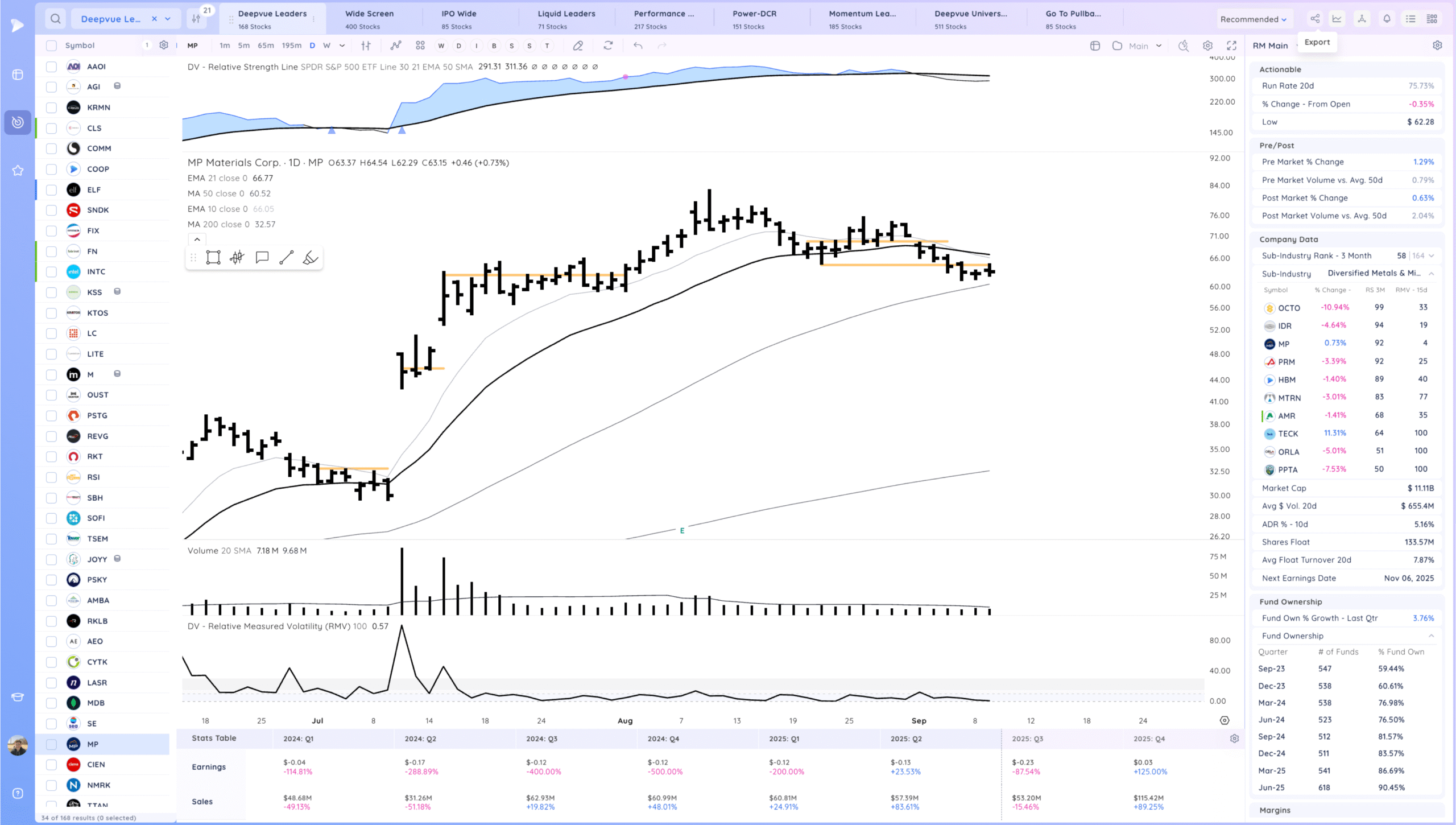Check the SNDK row checkbox
This screenshot has width=1456, height=825.
click(51, 210)
